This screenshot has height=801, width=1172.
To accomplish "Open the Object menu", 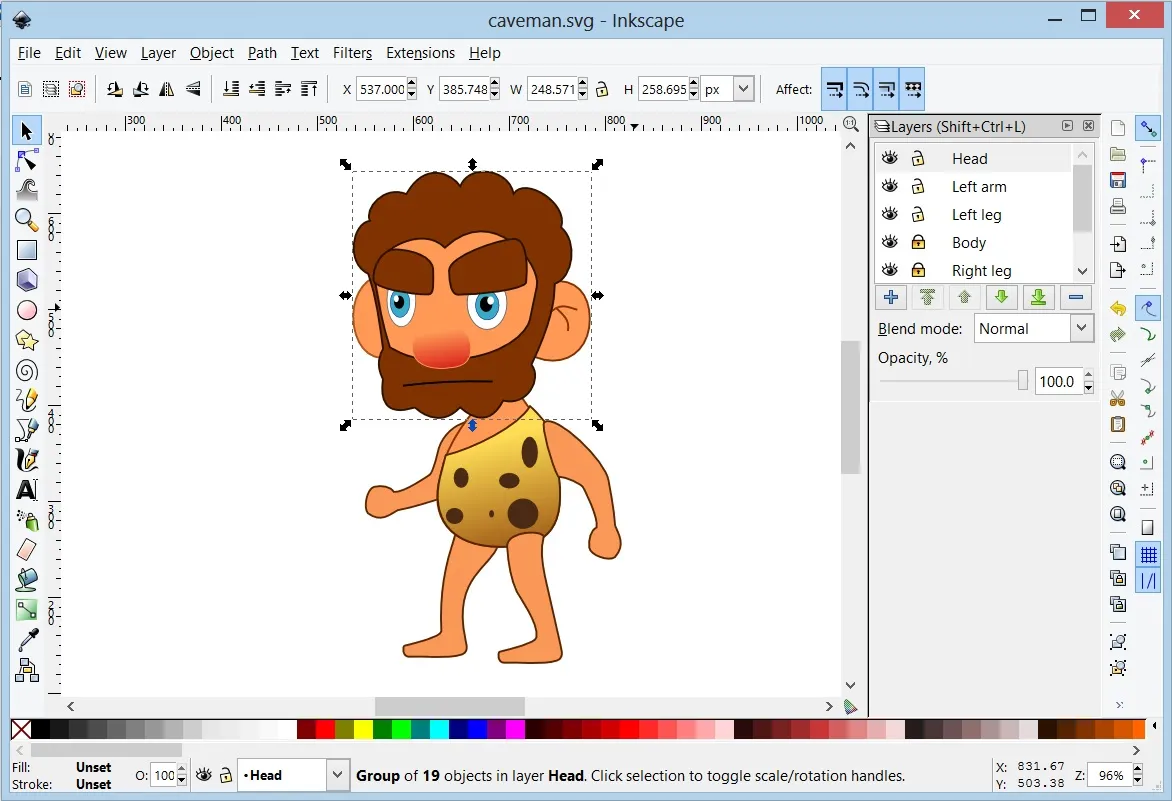I will [x=212, y=53].
